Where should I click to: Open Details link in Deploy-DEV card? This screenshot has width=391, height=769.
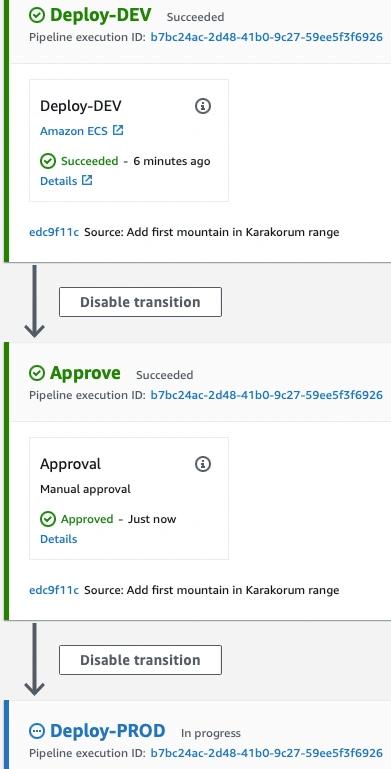pos(58,180)
